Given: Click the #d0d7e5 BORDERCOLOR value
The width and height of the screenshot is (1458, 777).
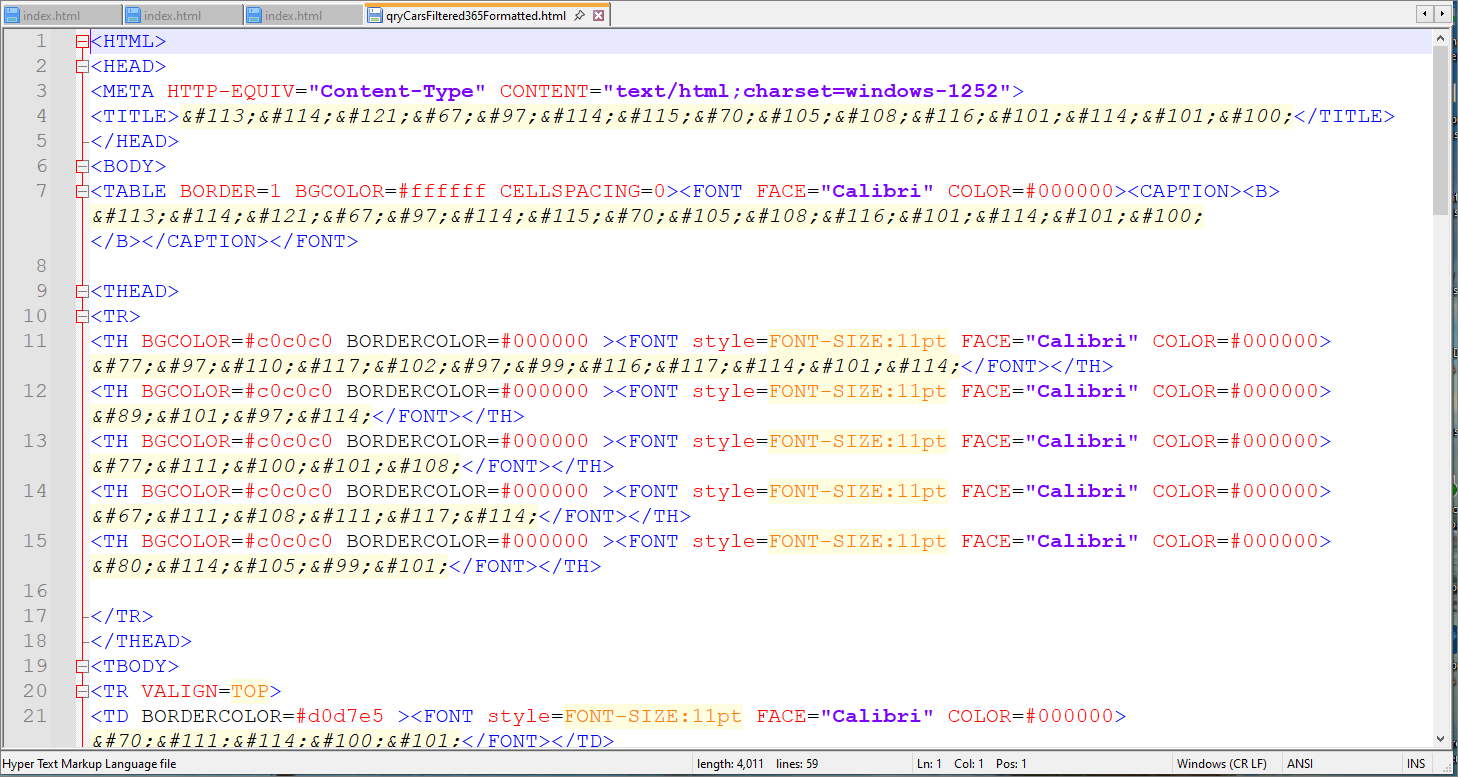Looking at the screenshot, I should [340, 716].
